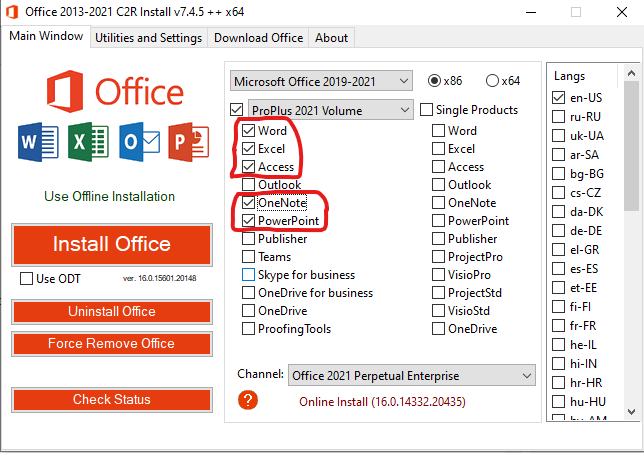Viewport: 644px width, 453px height.
Task: Check Outlook in the ProPlus suite list
Action: pyautogui.click(x=248, y=185)
